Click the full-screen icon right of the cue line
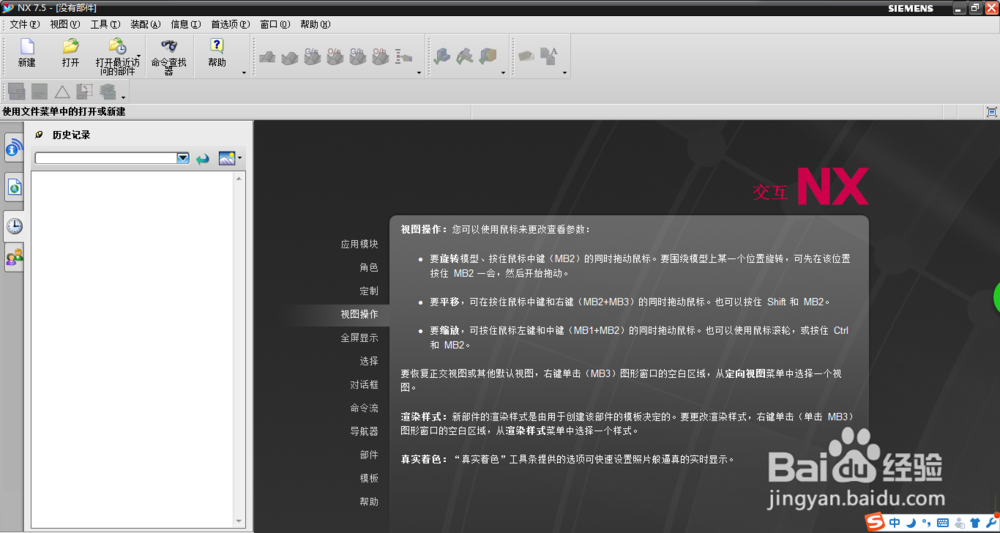This screenshot has width=1000, height=533. (x=991, y=112)
